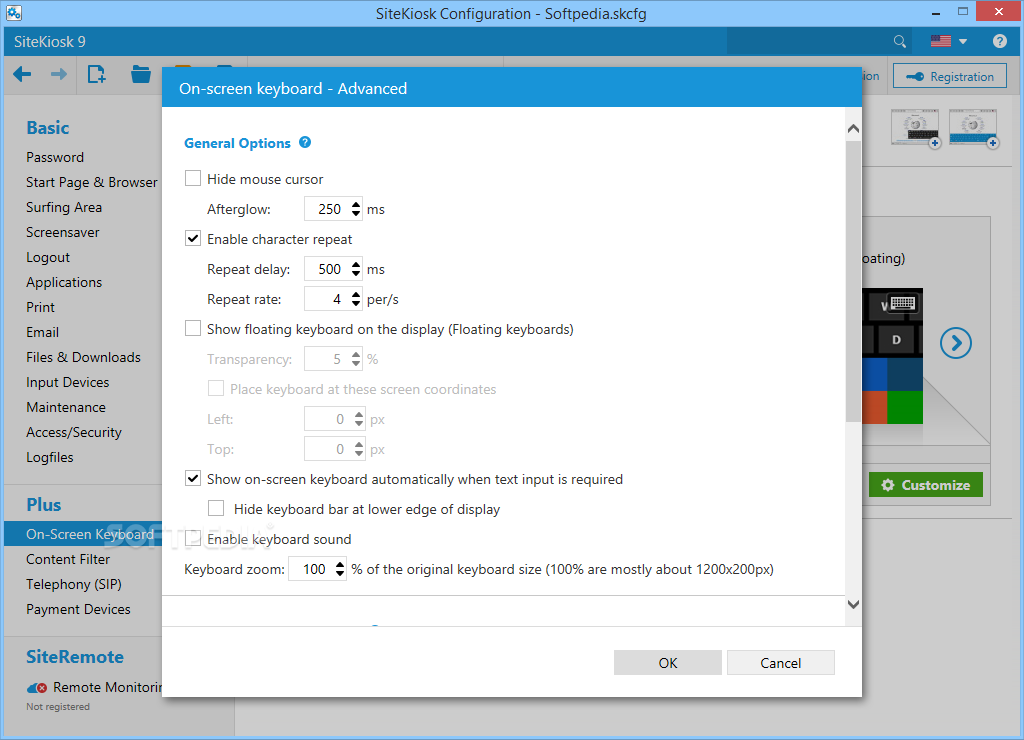Dismiss dialog with Cancel button
Image resolution: width=1024 pixels, height=740 pixels.
point(780,663)
